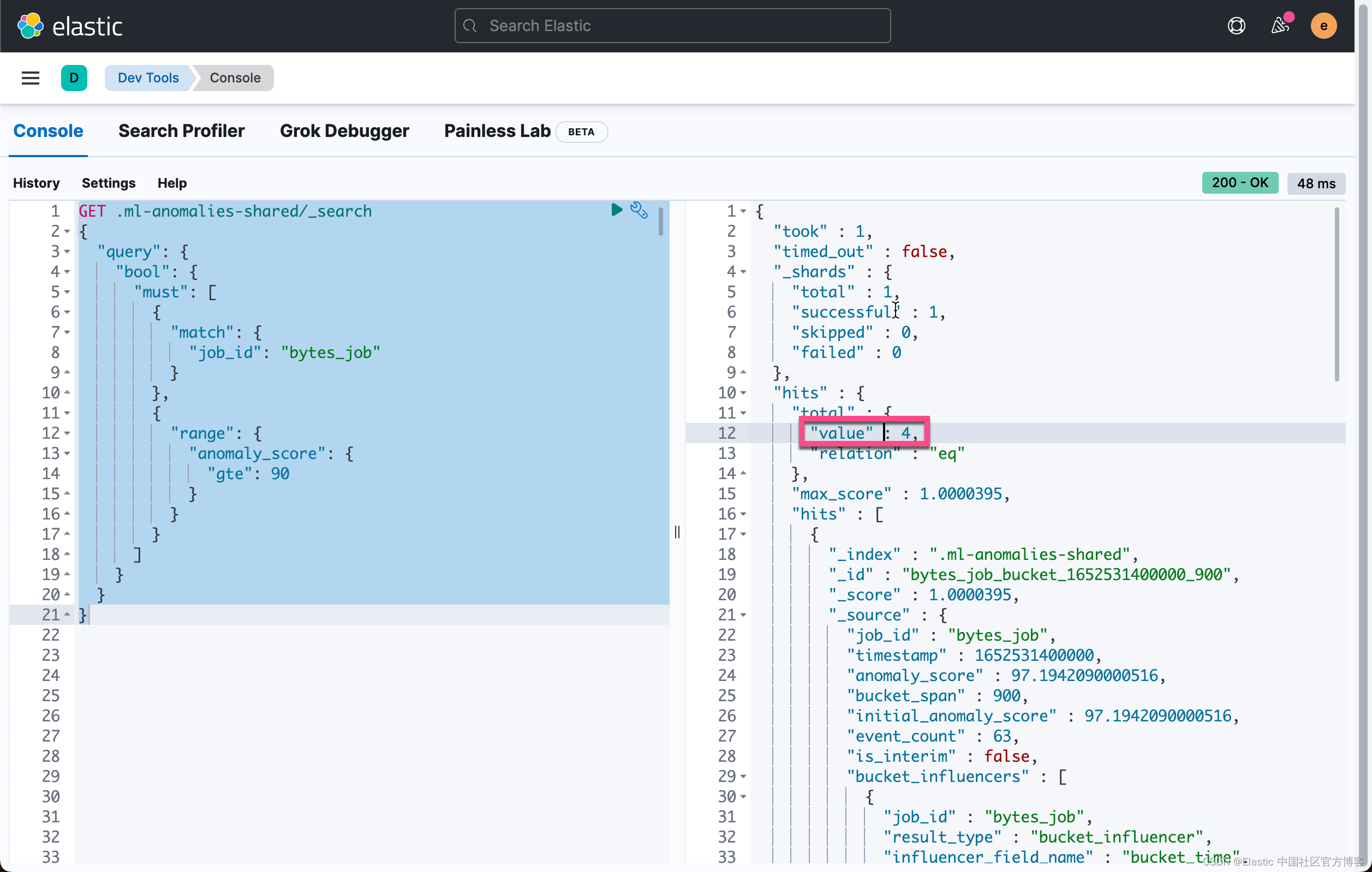
Task: Fold the "_source" object in response
Action: tap(743, 615)
